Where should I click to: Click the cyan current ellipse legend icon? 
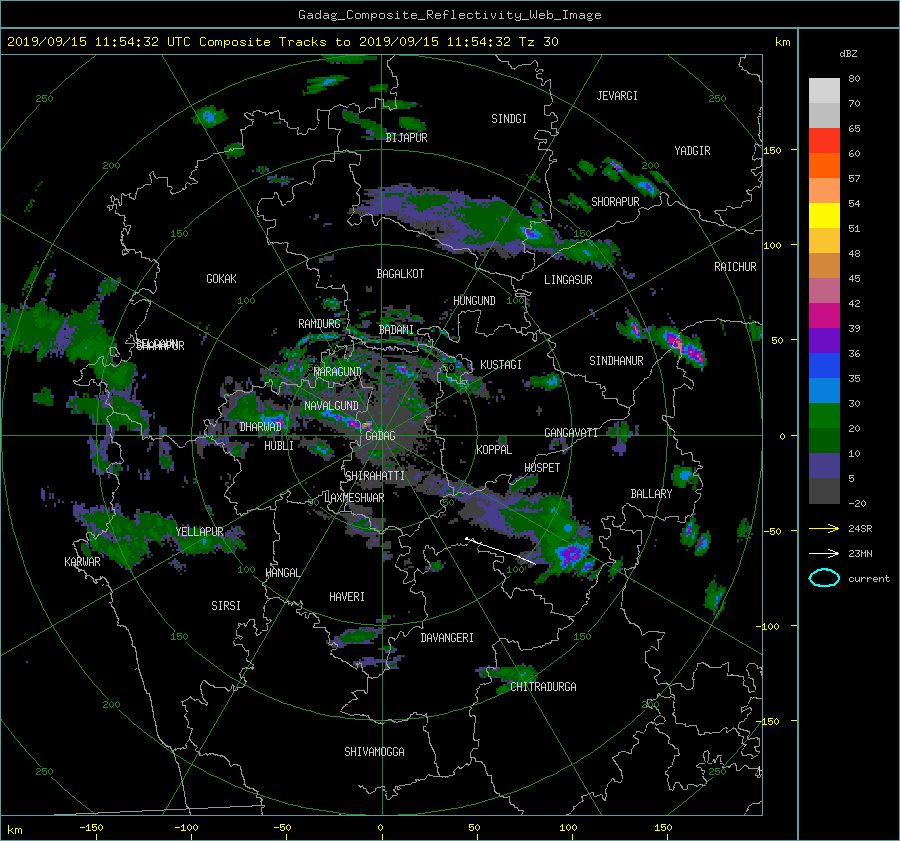click(x=824, y=578)
